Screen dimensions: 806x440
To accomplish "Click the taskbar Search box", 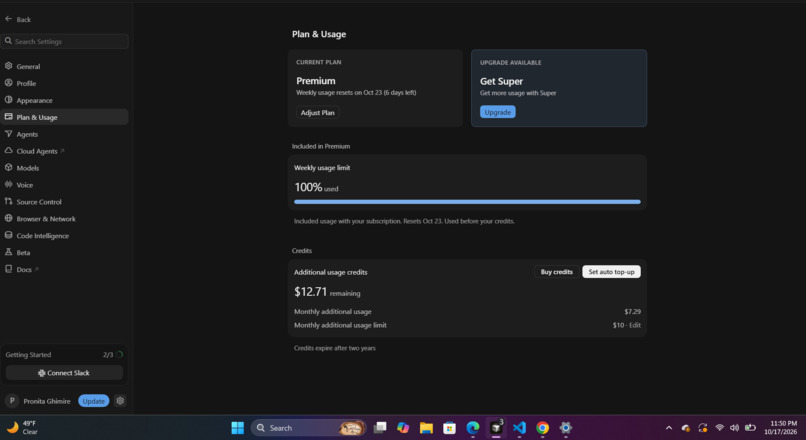I will coord(308,428).
